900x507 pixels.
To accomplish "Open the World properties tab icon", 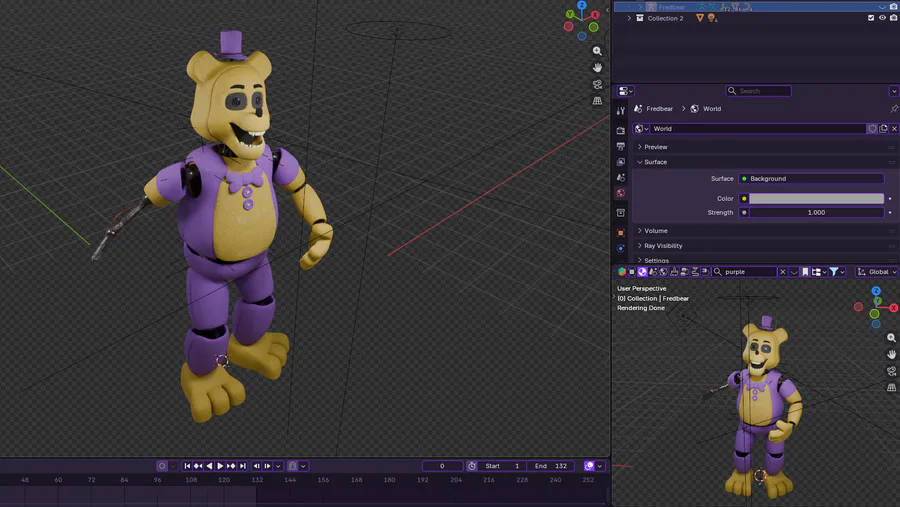I will click(620, 193).
